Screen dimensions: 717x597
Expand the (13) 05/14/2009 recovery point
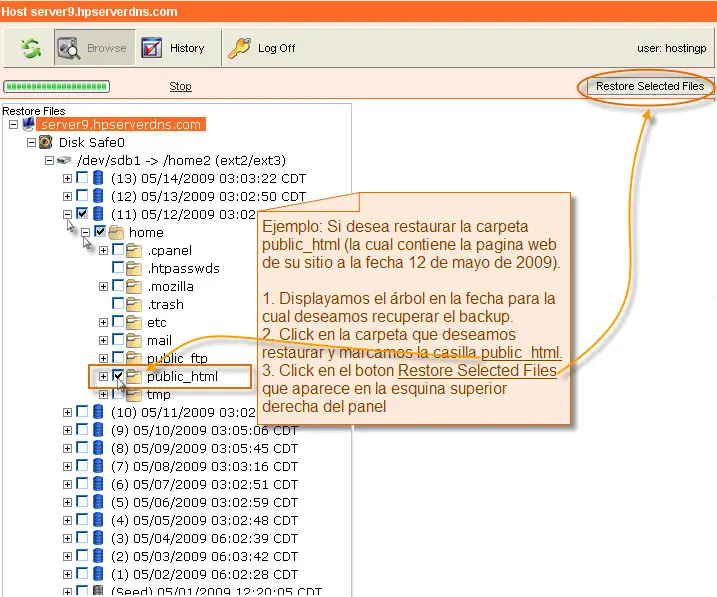coord(67,178)
